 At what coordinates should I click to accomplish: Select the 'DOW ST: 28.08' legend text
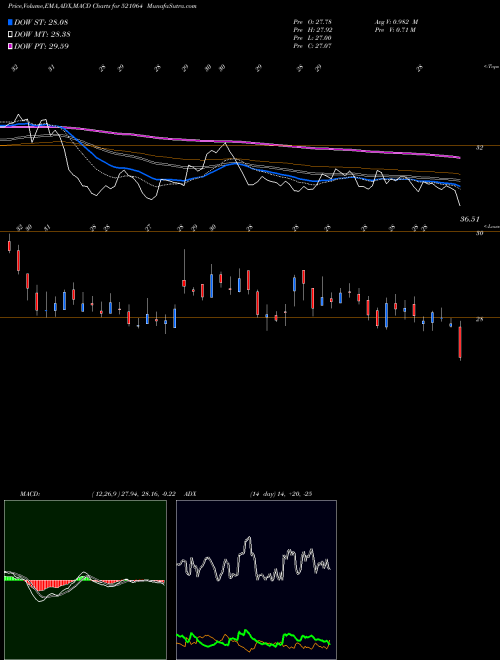[41, 22]
